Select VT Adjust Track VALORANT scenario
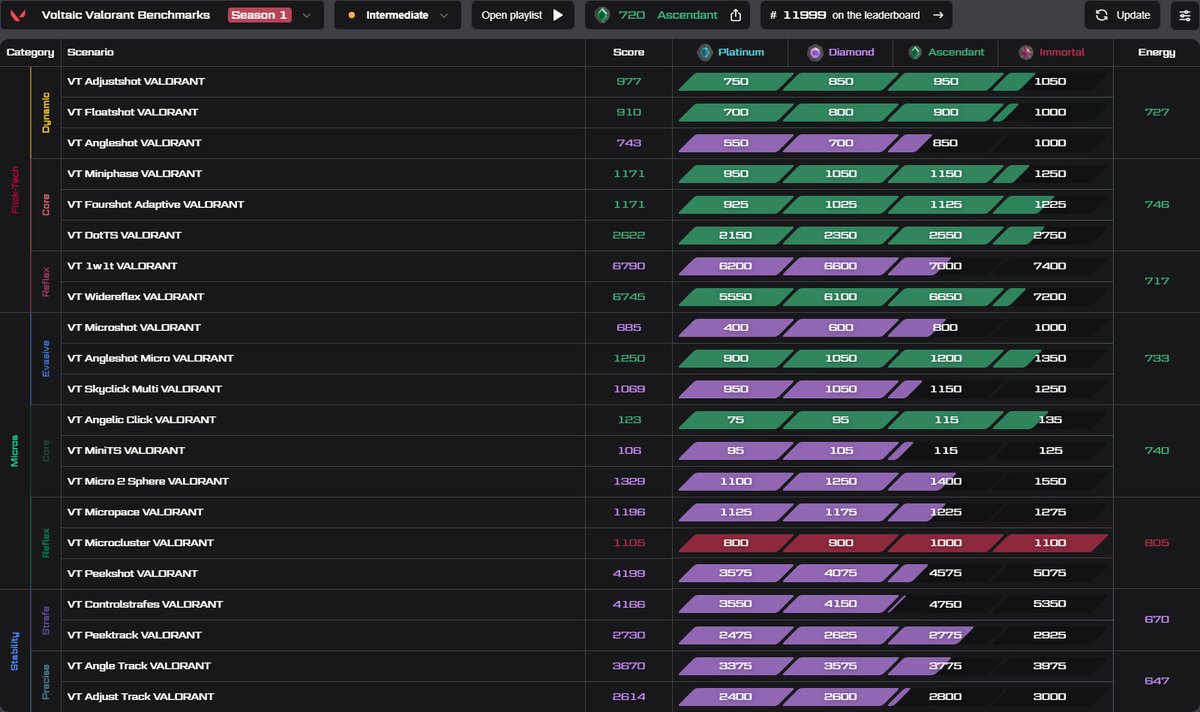1200x712 pixels. (140, 696)
